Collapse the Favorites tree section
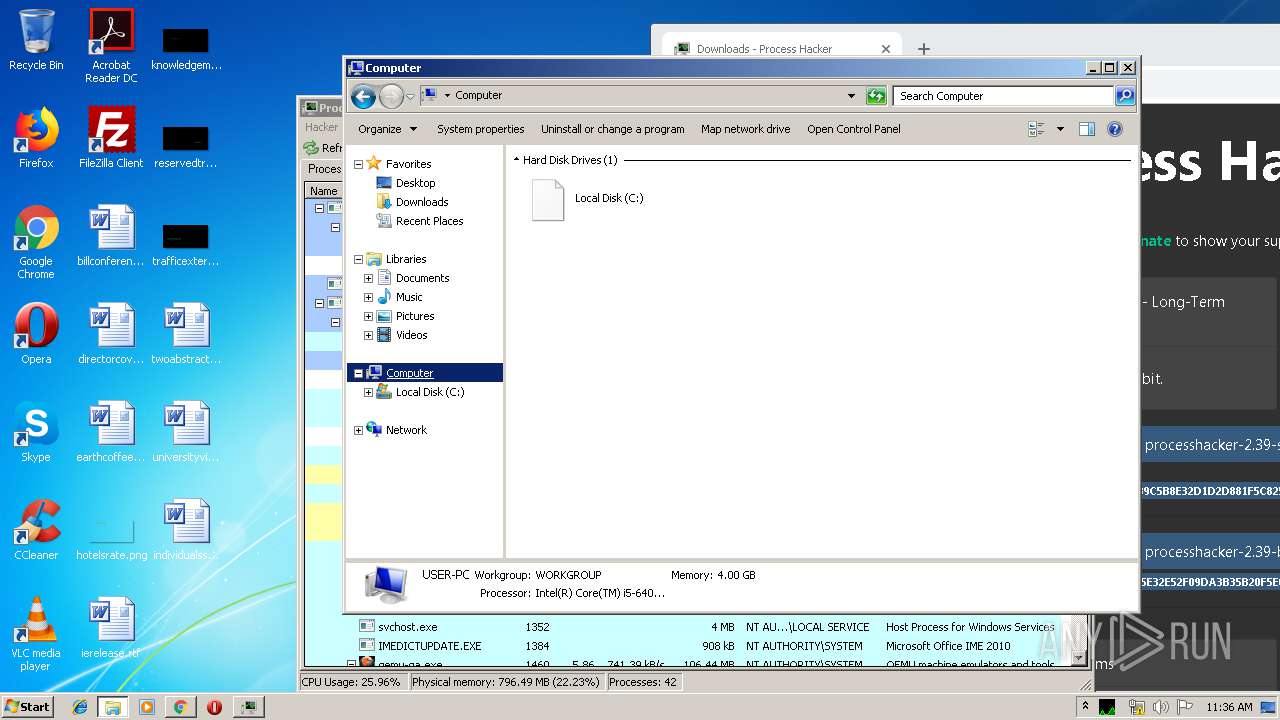 (x=358, y=164)
